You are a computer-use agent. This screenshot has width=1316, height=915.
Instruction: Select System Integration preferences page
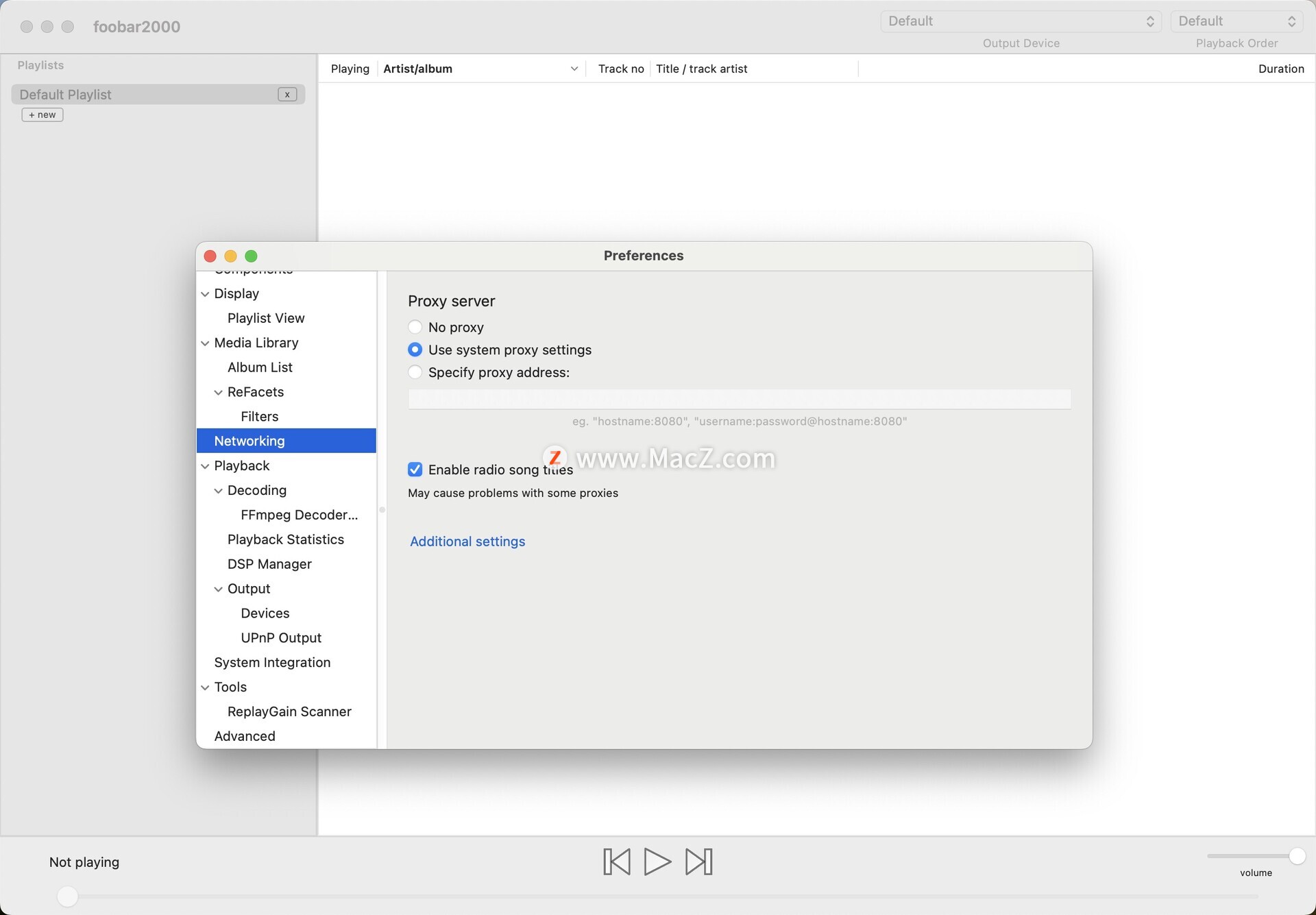coord(272,663)
